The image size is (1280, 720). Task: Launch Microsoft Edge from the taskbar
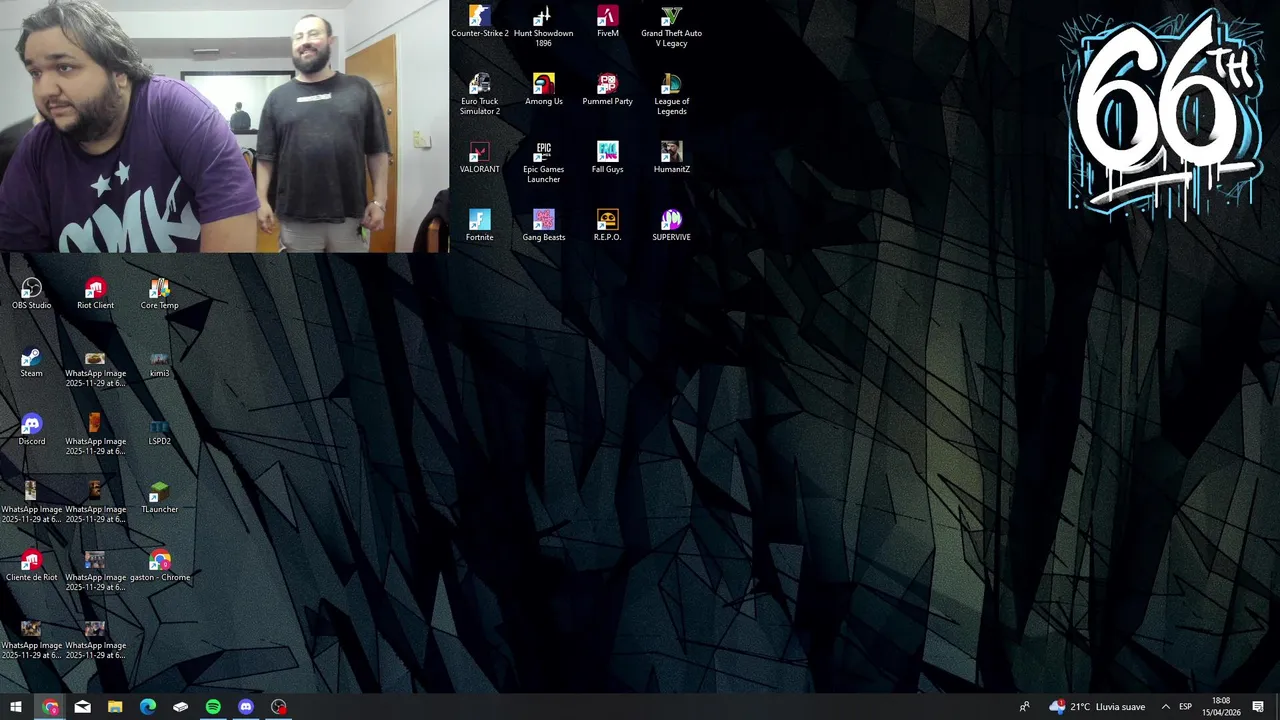click(148, 707)
